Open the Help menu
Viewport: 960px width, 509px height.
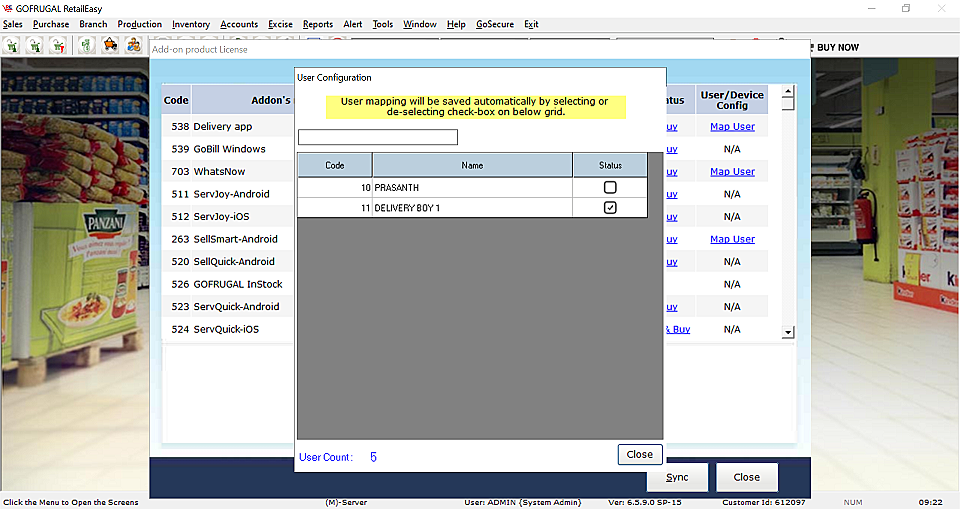click(x=456, y=24)
